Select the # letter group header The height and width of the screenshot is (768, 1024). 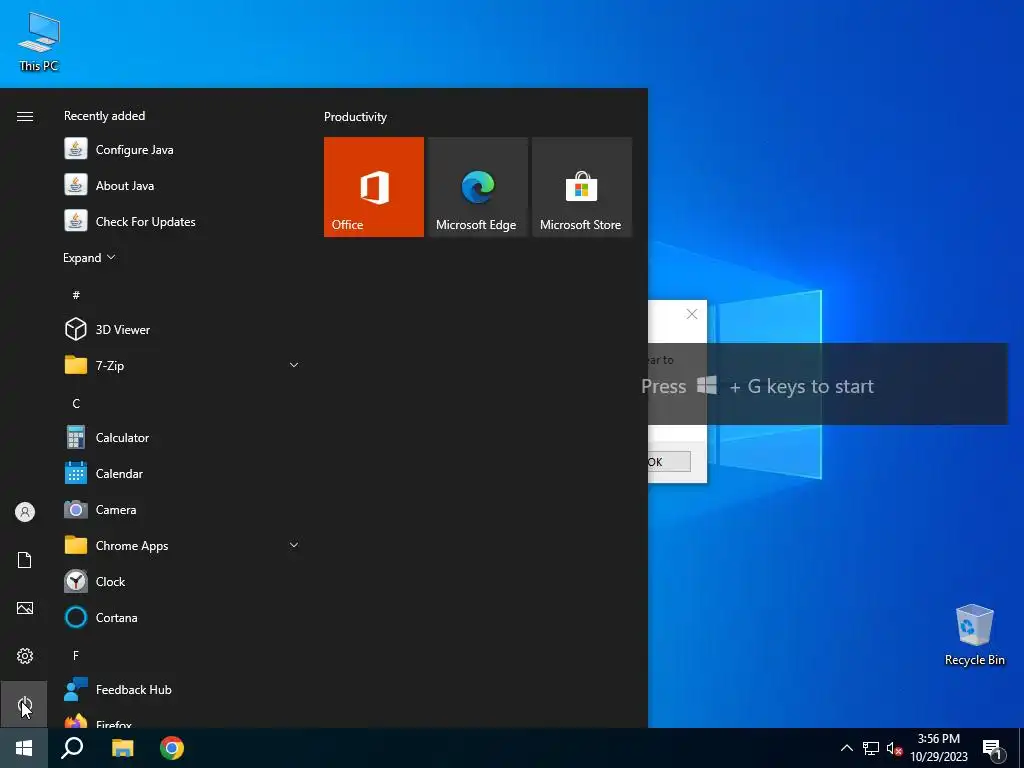pos(76,295)
